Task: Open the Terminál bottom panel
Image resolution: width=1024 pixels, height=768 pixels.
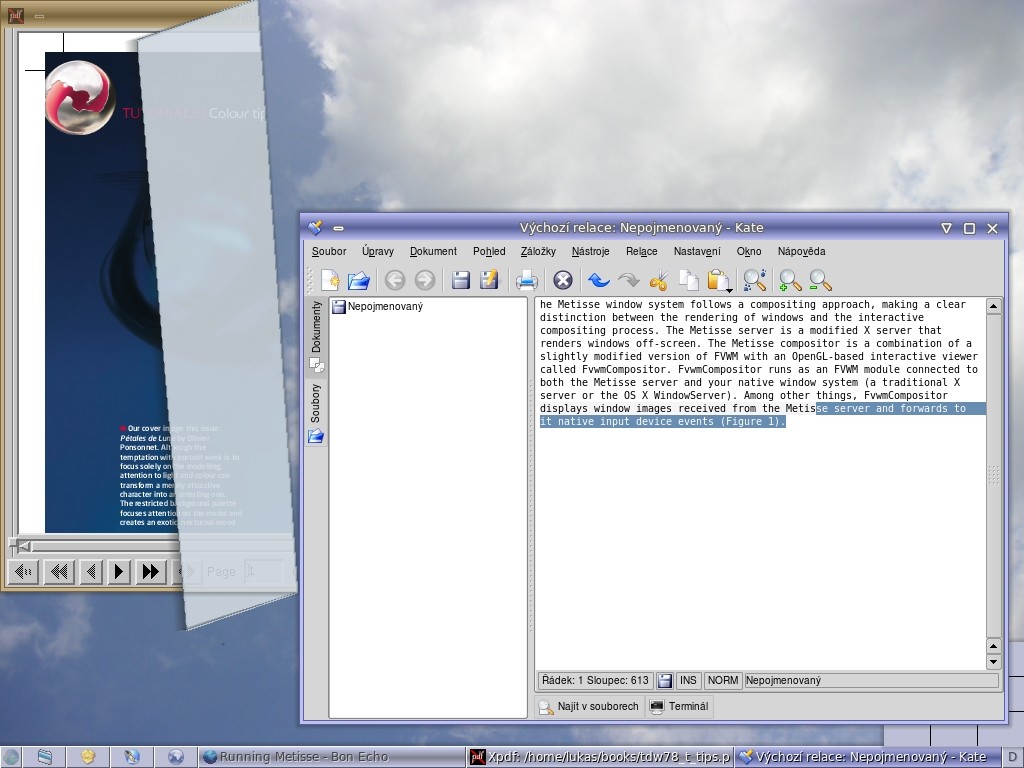Action: pos(679,706)
